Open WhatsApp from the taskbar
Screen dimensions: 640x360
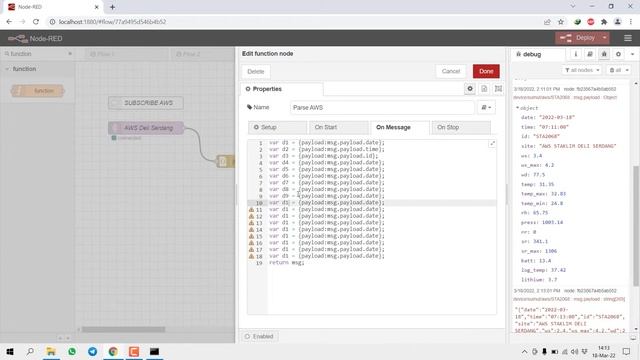pos(72,351)
